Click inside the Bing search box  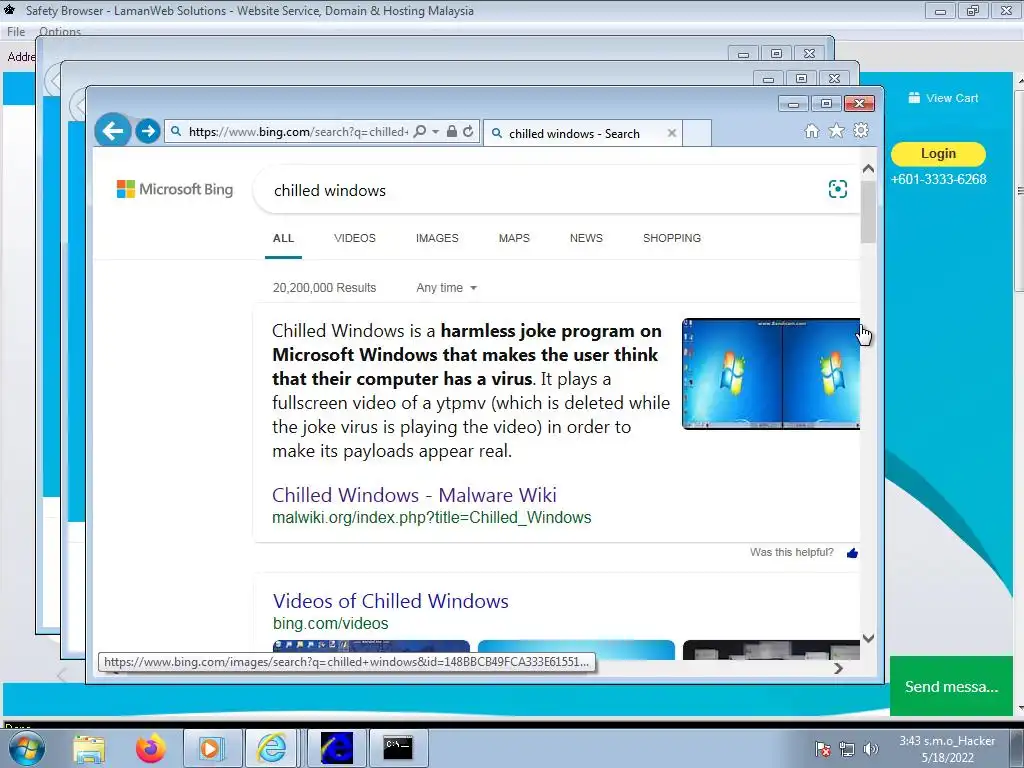click(542, 190)
